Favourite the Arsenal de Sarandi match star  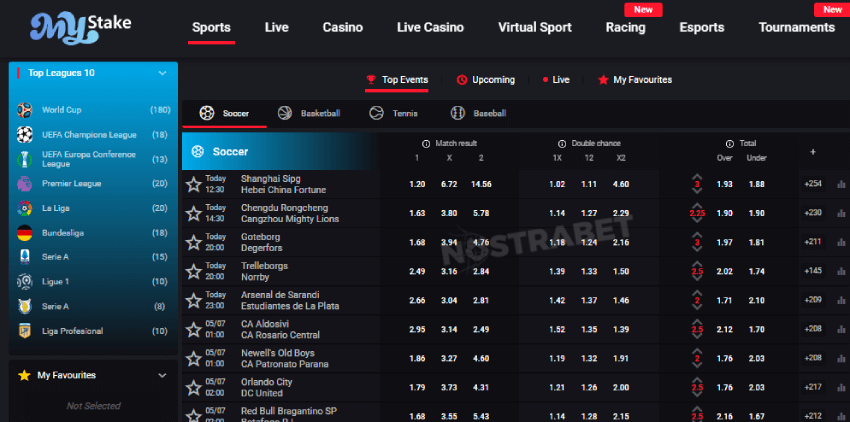[194, 300]
